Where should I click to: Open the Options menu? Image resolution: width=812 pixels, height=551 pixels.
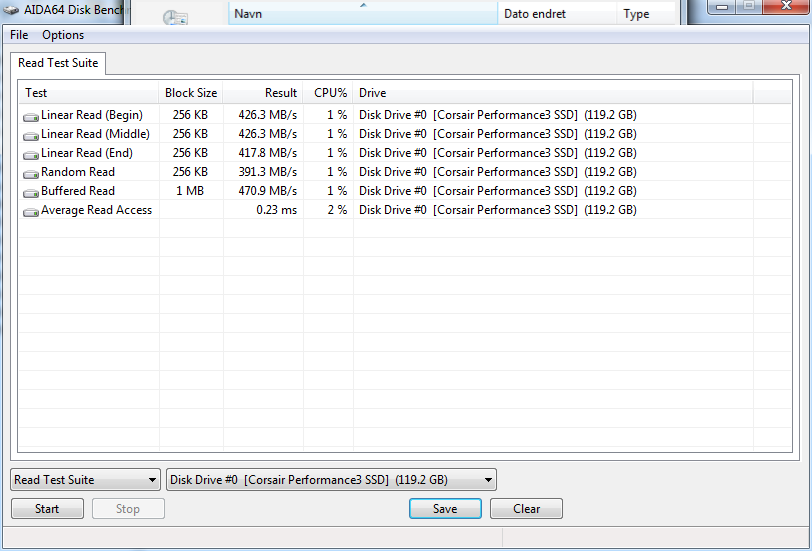(x=63, y=35)
